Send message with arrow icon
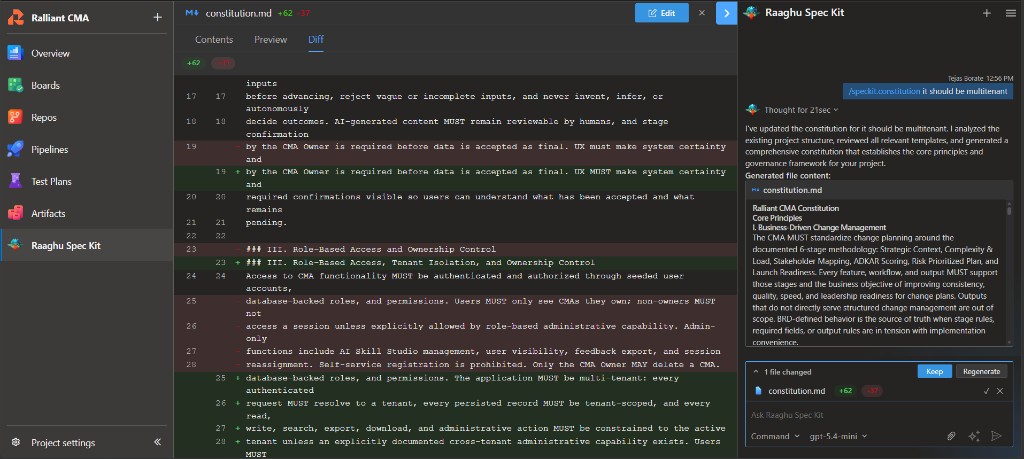This screenshot has height=459, width=1024. (996, 436)
